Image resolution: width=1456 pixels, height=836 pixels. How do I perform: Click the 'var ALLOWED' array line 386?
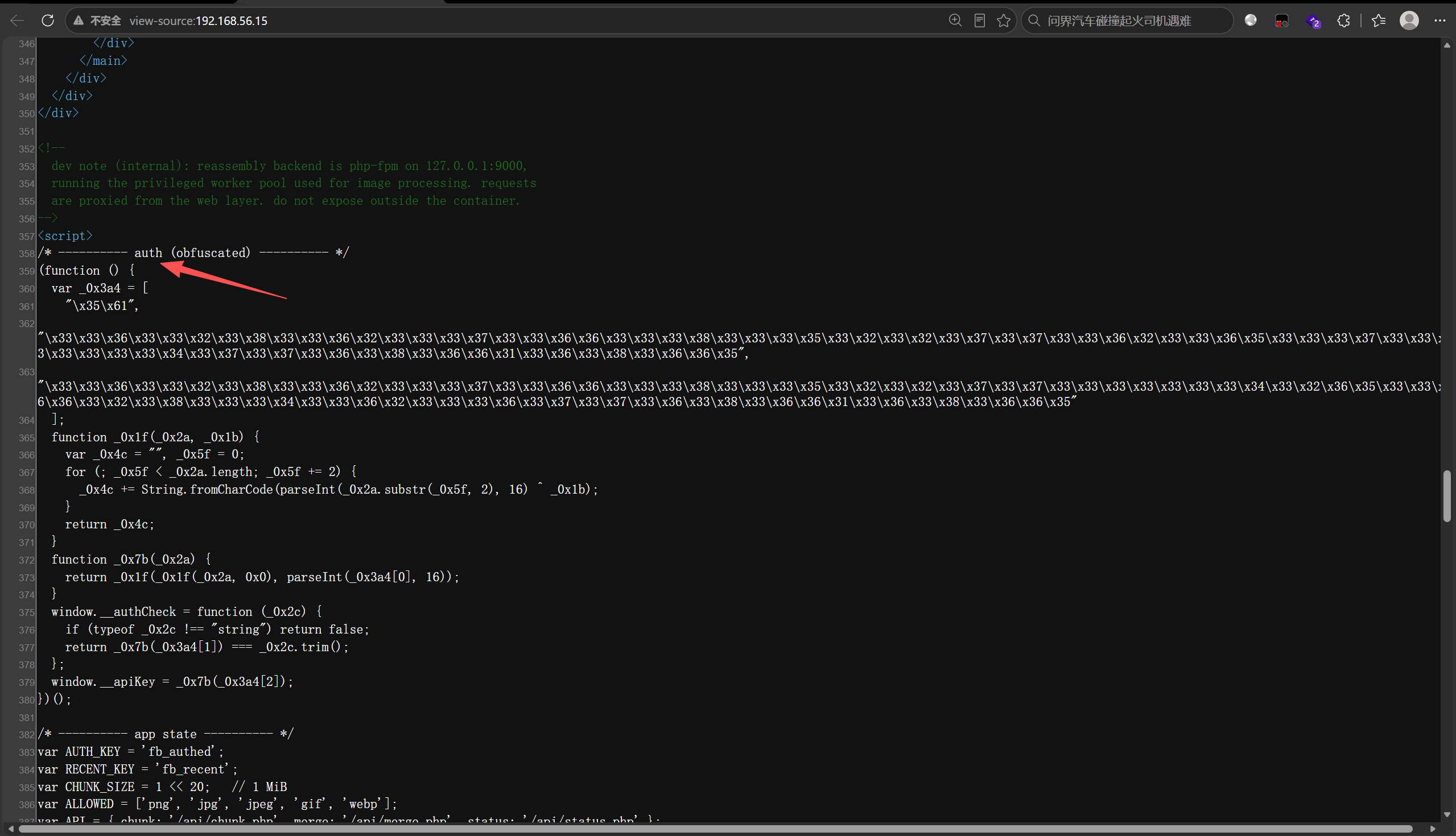pos(218,804)
